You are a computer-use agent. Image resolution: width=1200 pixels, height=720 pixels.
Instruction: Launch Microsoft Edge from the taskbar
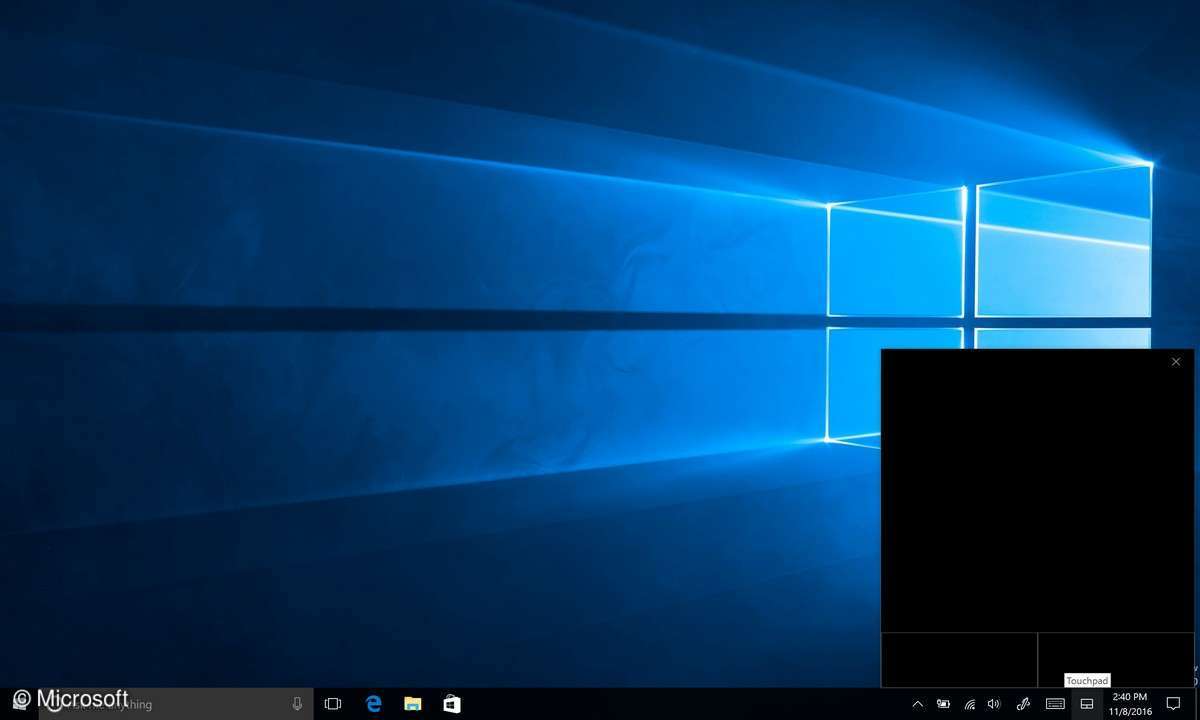373,704
